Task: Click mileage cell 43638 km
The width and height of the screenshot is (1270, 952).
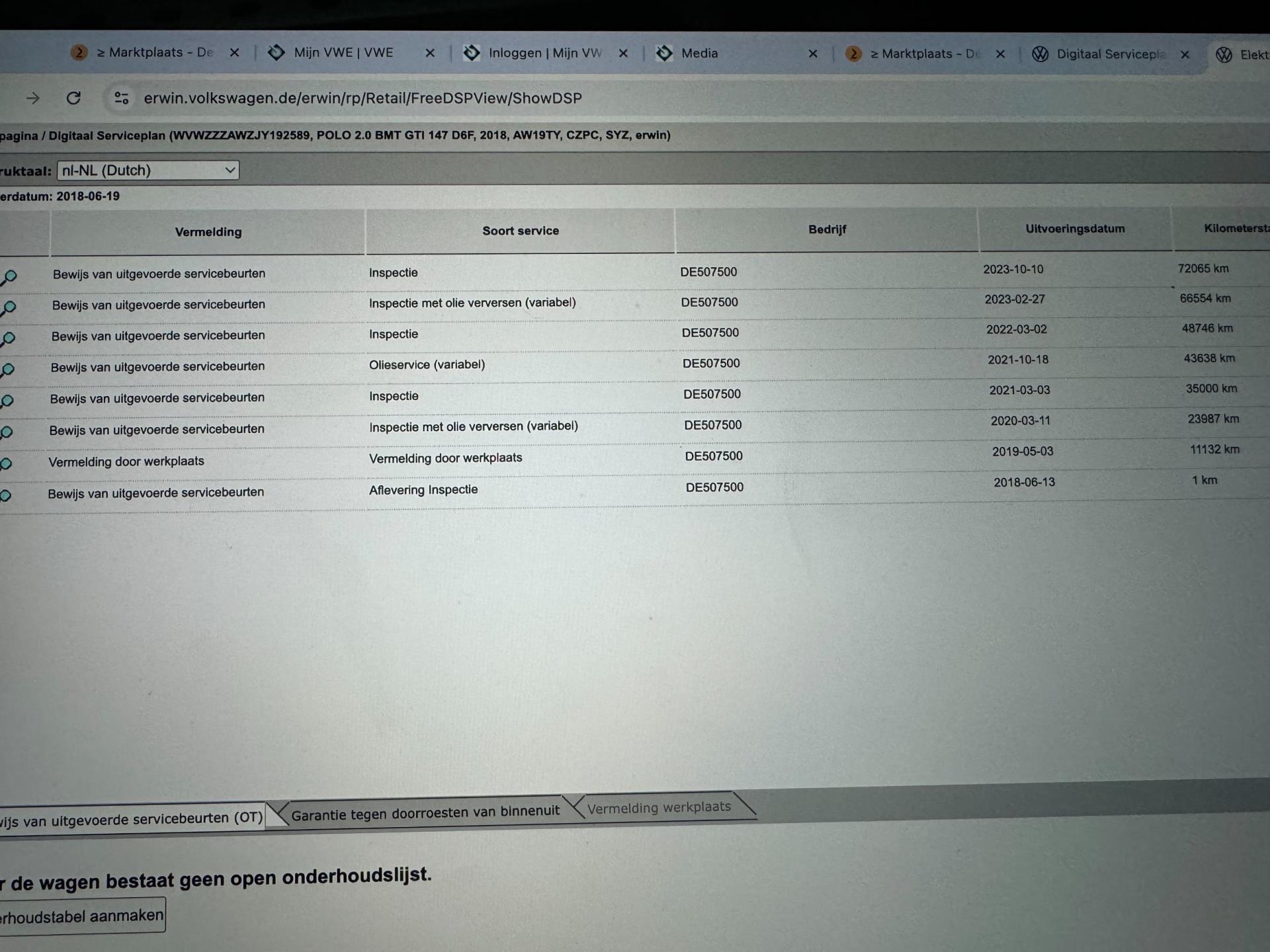Action: [1209, 358]
